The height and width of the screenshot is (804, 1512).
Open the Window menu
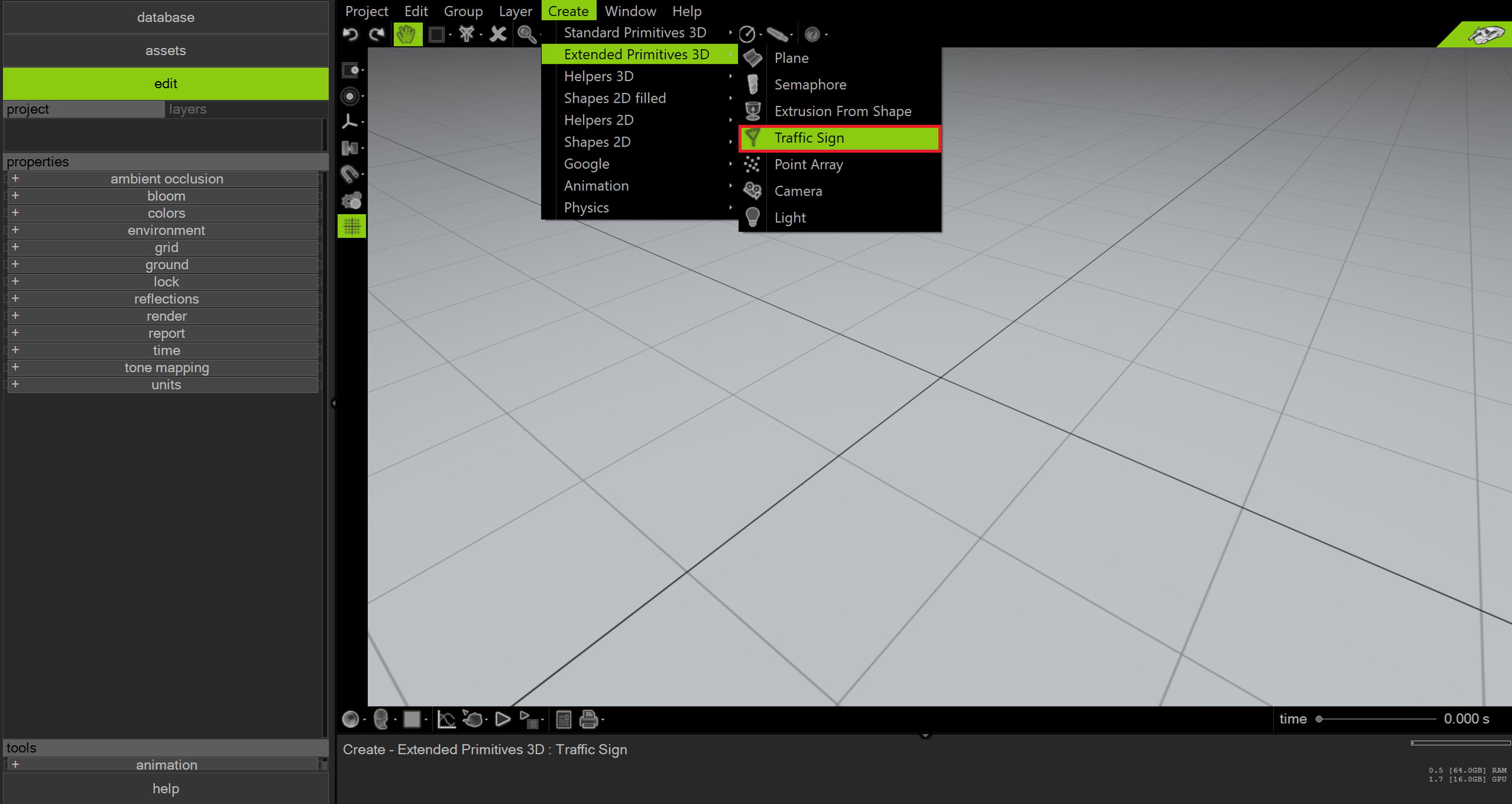(630, 11)
